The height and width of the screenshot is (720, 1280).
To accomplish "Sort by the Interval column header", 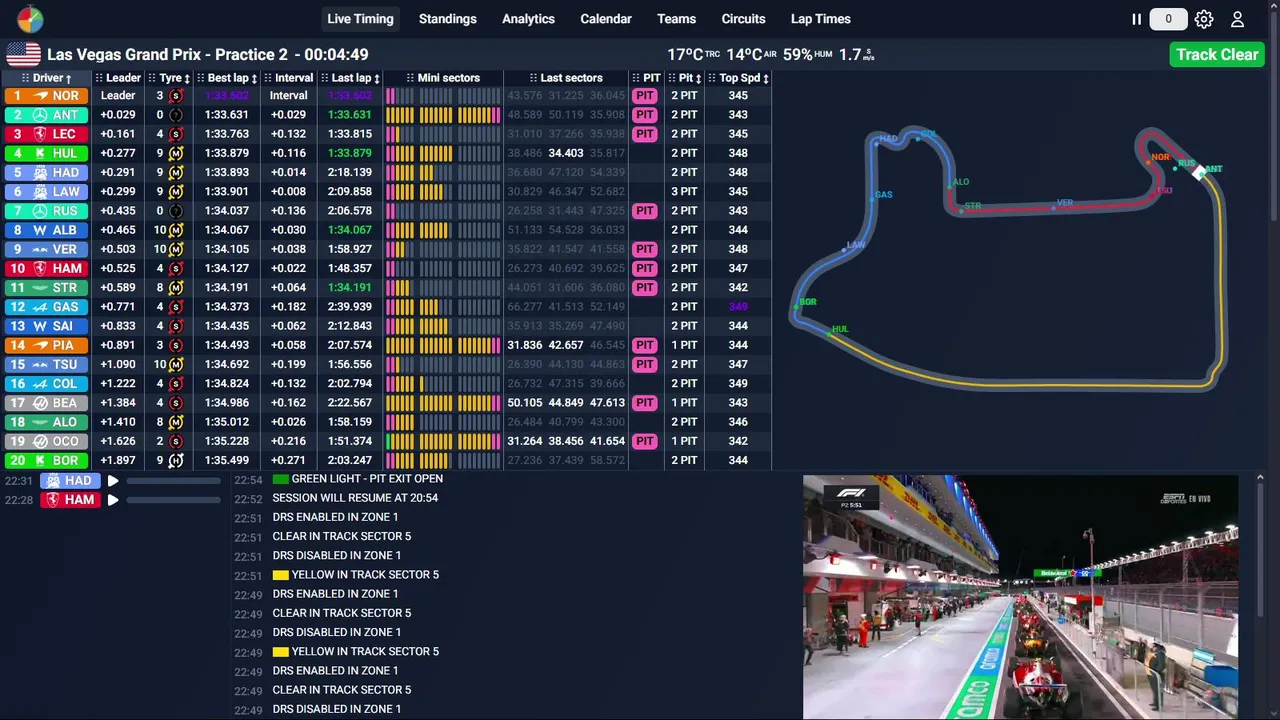I will [288, 78].
